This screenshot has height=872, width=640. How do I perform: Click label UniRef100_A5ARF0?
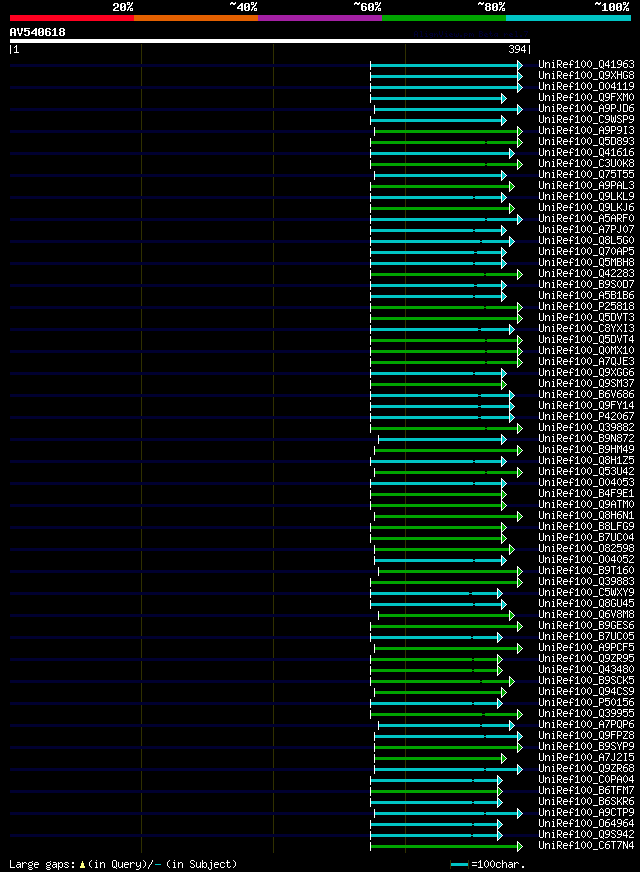pos(586,219)
